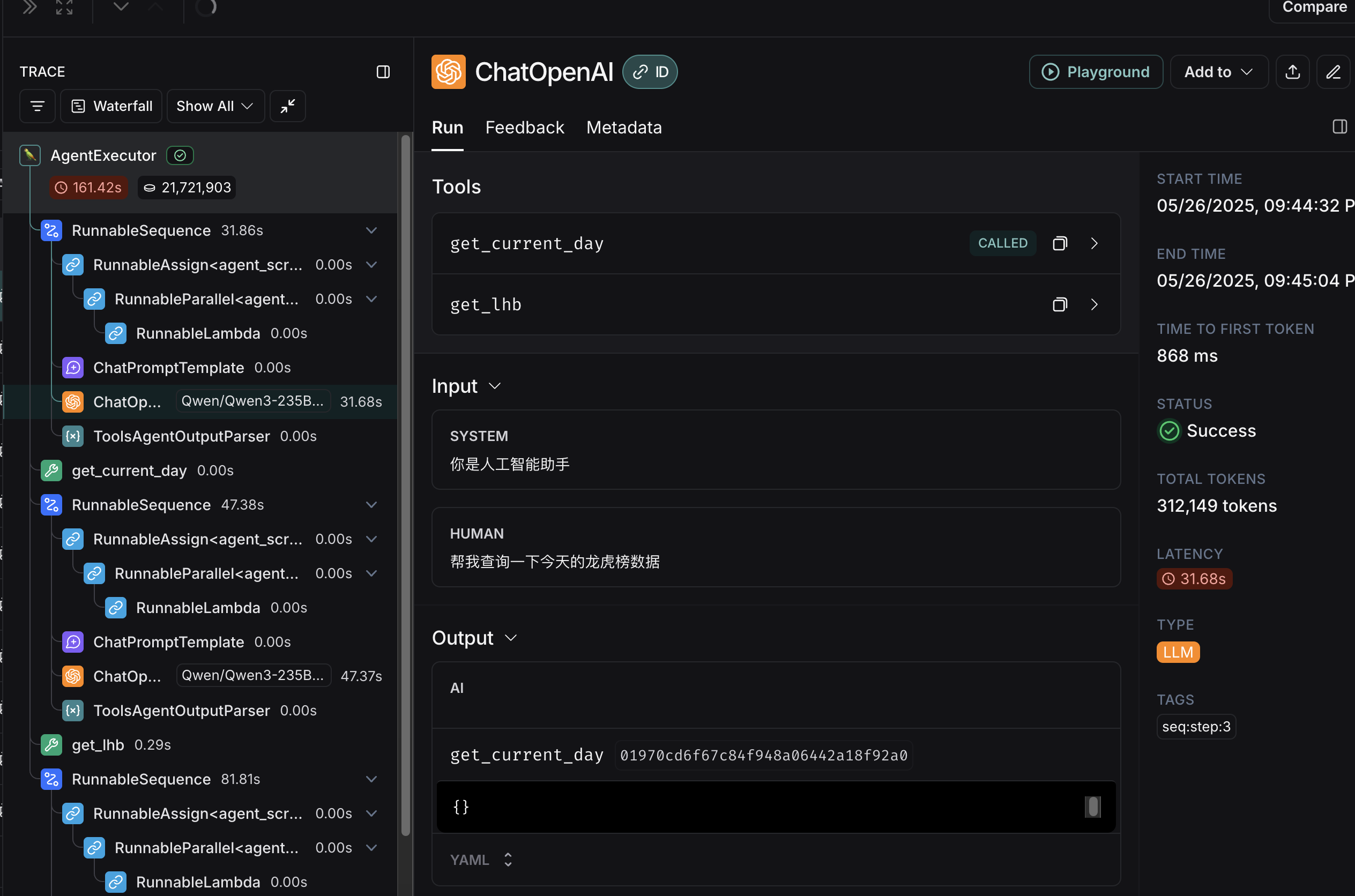
Task: Select the ChatOp... 31.68s run
Action: pyautogui.click(x=200, y=402)
